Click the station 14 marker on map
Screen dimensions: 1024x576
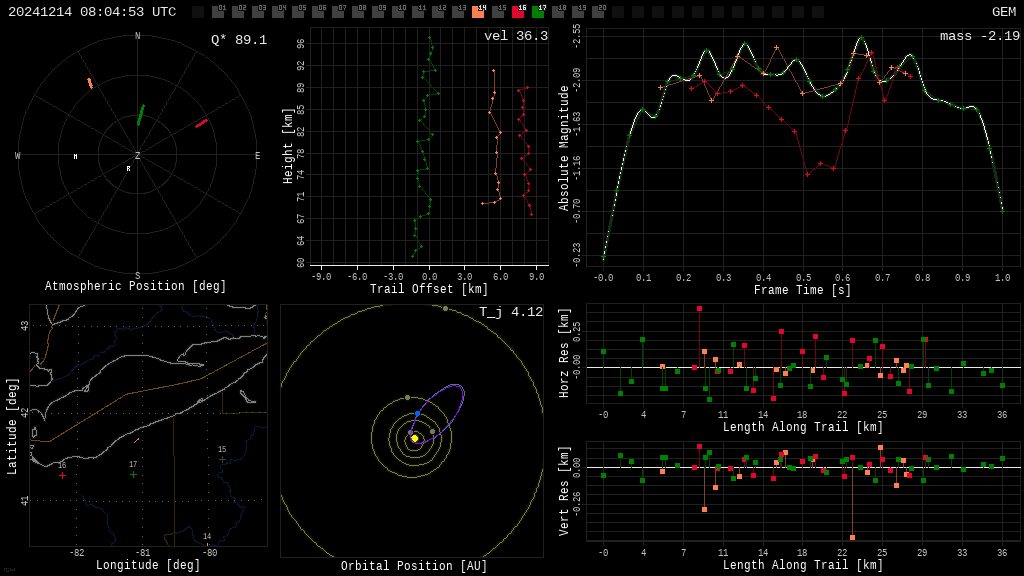(x=208, y=543)
